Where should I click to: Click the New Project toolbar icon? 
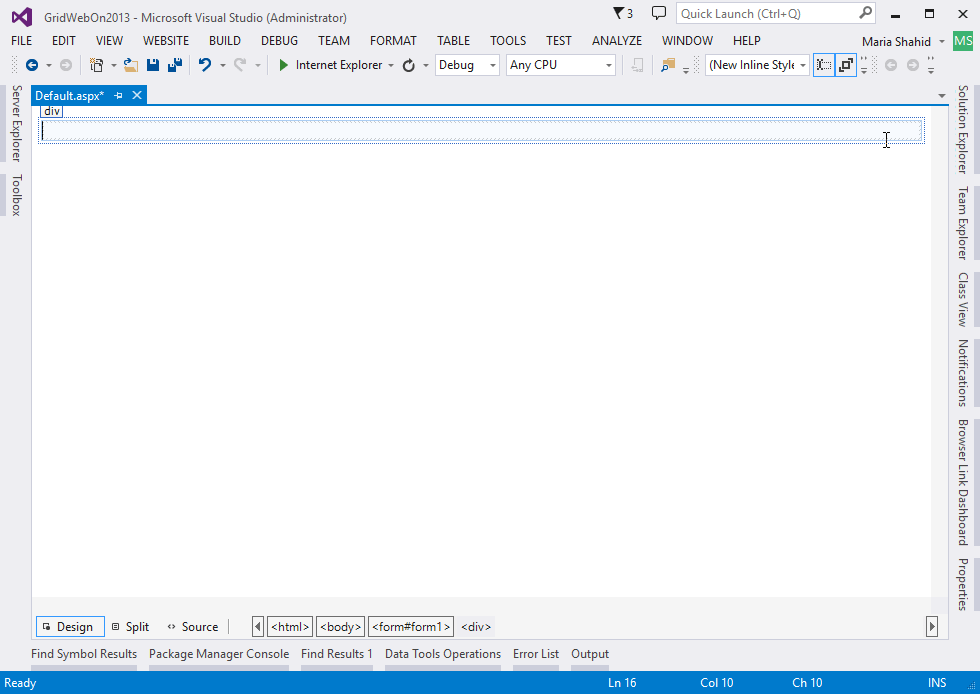point(96,65)
